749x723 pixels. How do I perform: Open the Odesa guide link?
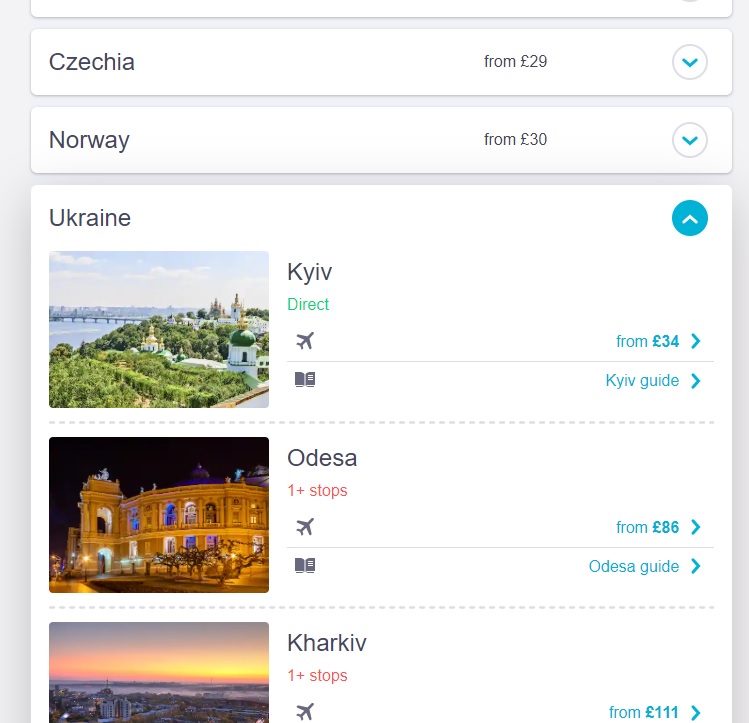click(x=633, y=566)
